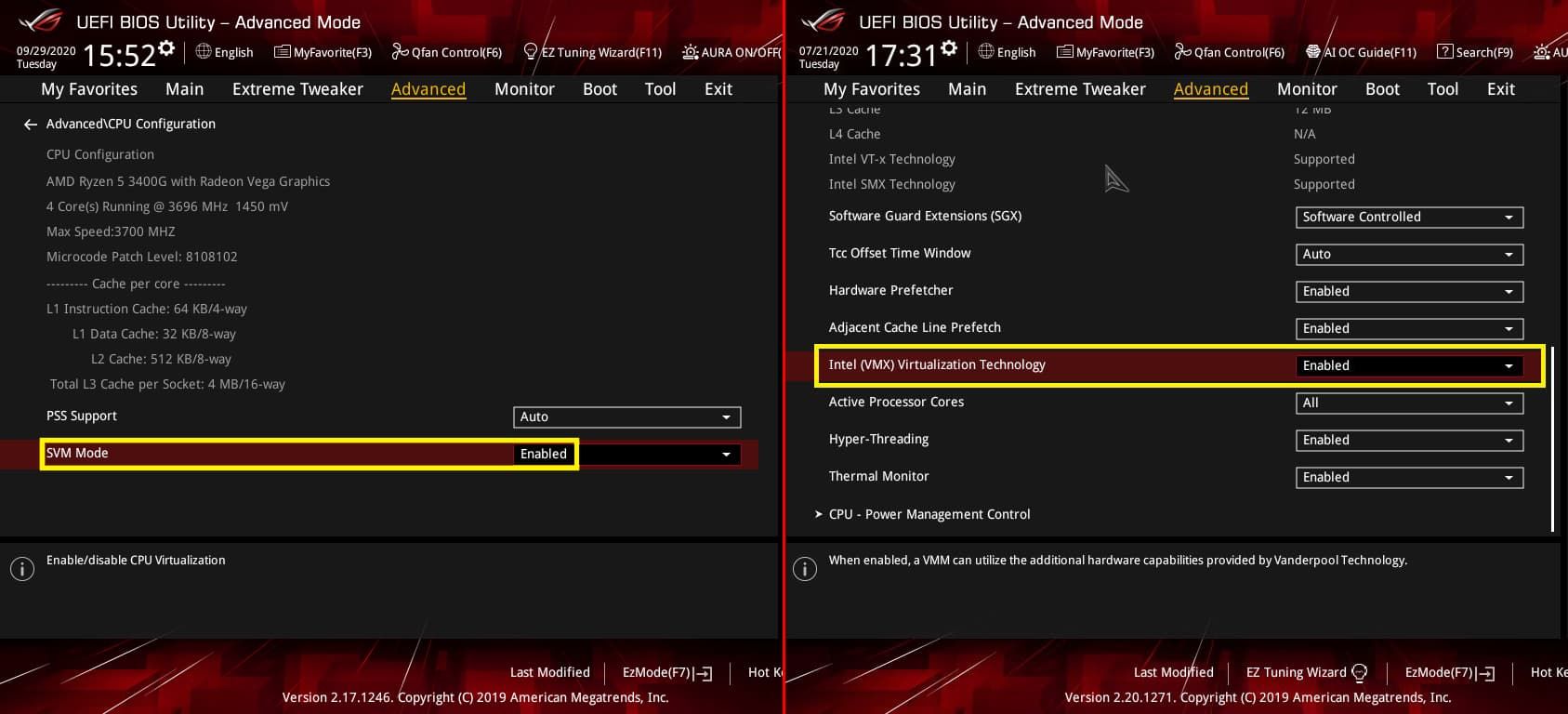The image size is (1568, 714).
Task: Open Search(F9) in the right BIOS window
Action: (1475, 52)
